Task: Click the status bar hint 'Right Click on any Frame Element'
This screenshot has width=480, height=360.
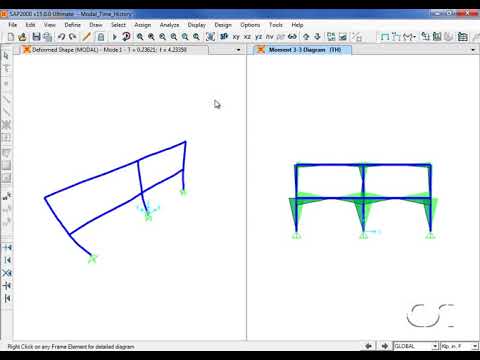Action: 71,347
